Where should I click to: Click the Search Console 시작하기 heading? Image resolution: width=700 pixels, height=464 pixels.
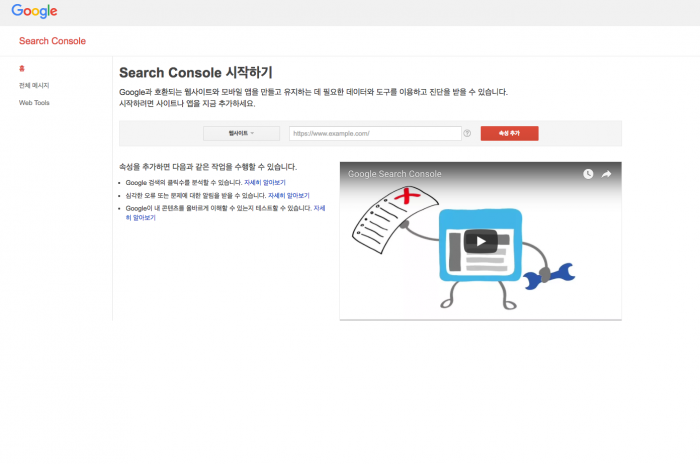196,72
